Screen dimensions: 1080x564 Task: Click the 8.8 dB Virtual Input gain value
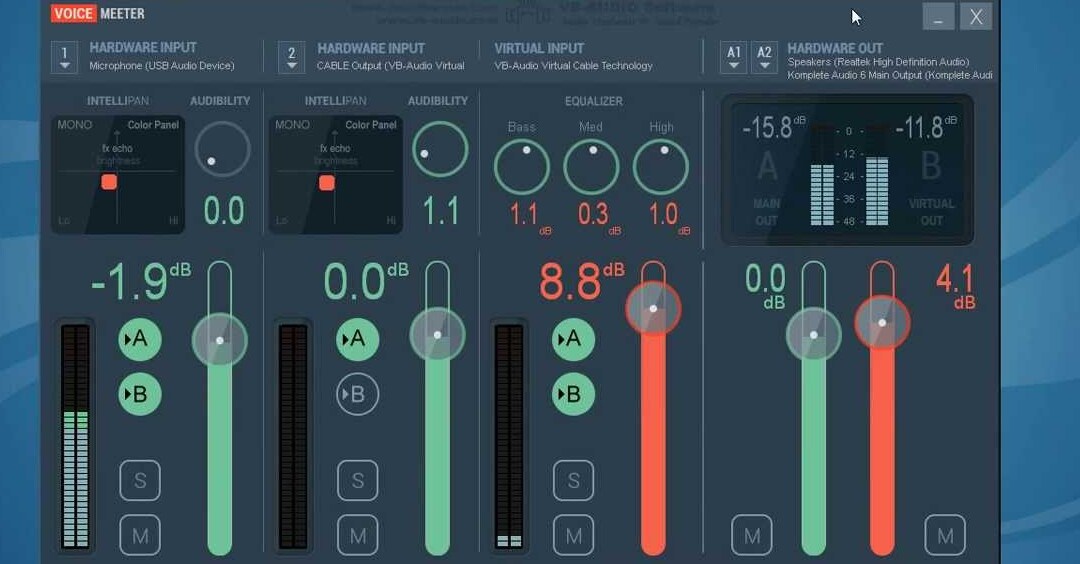(x=581, y=281)
